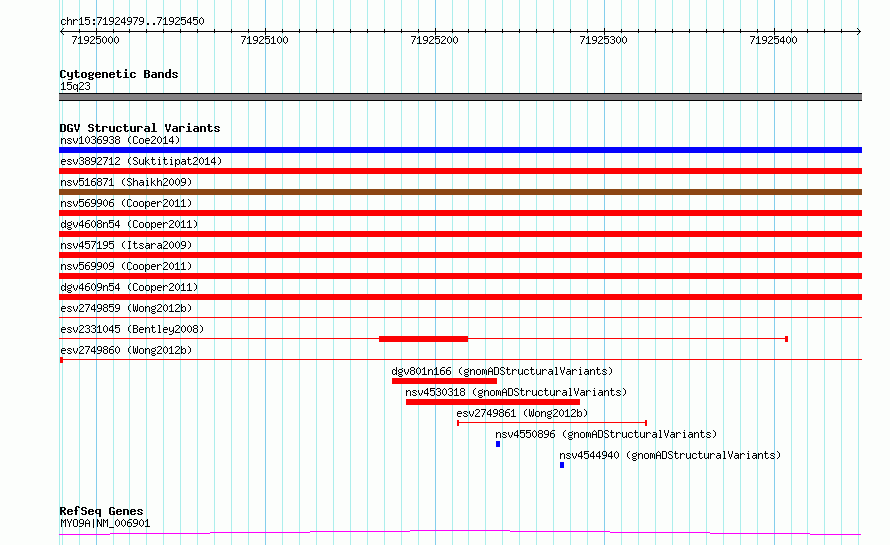
Task: Click the dgv4608n54 (Cooper2011) label
Action: 129,224
